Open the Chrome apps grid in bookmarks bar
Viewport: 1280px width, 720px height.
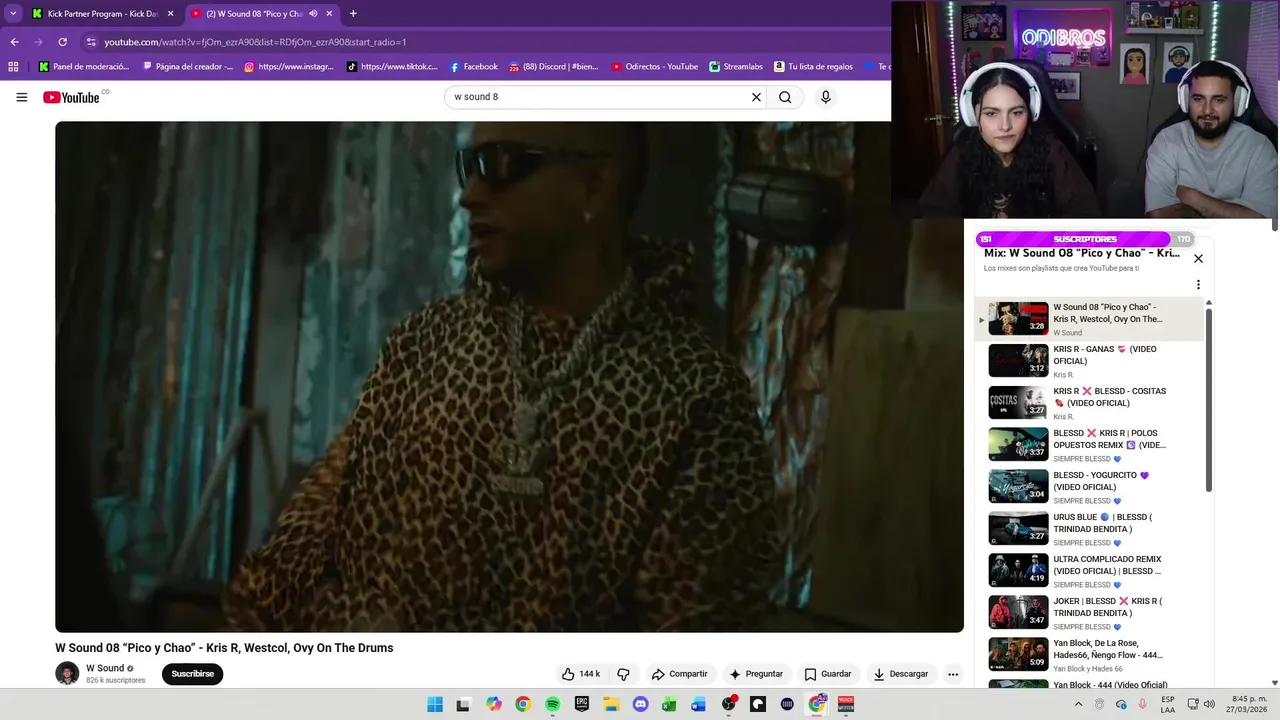(13, 67)
